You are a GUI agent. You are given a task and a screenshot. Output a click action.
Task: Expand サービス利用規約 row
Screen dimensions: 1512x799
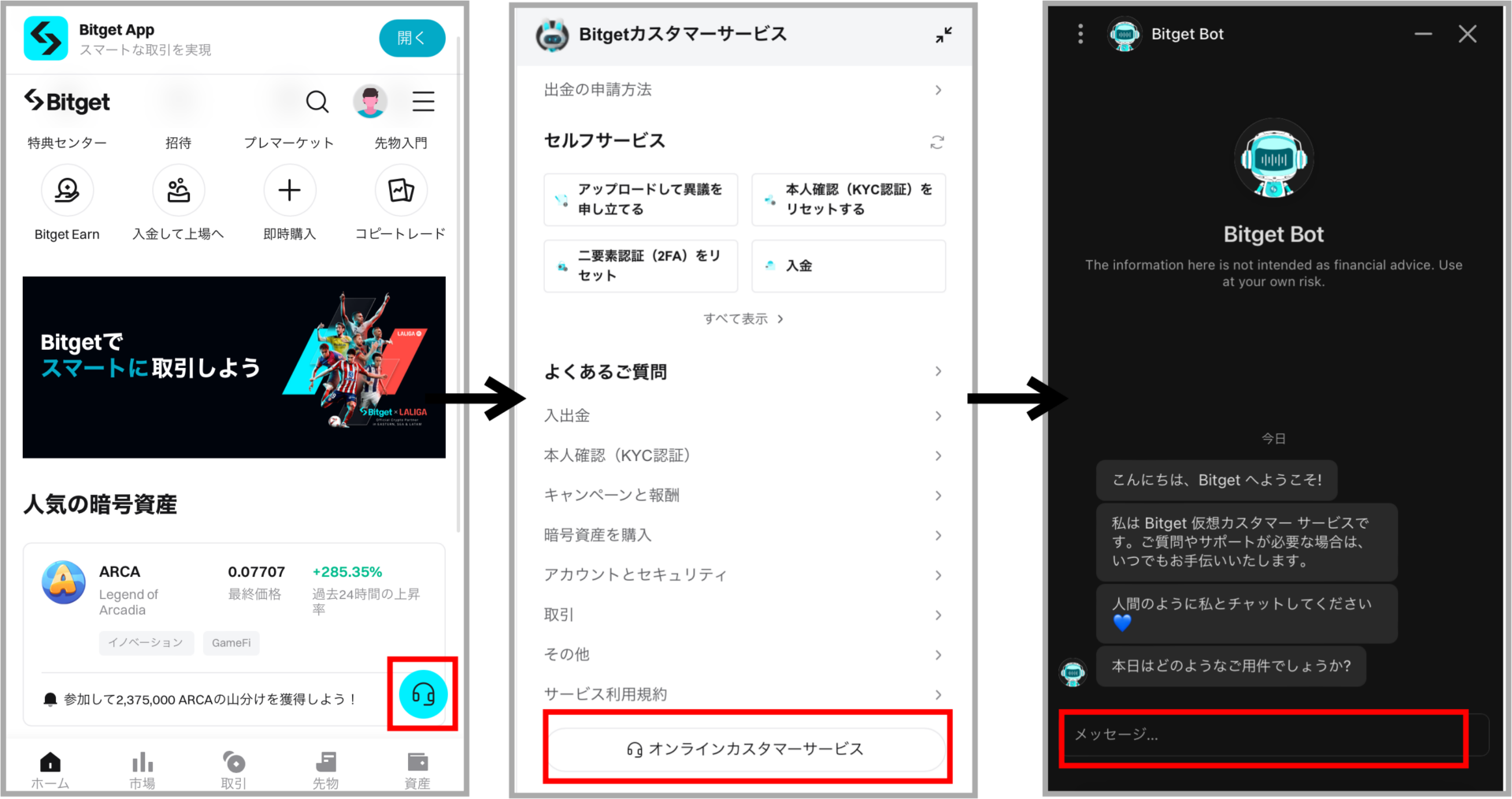[x=743, y=694]
